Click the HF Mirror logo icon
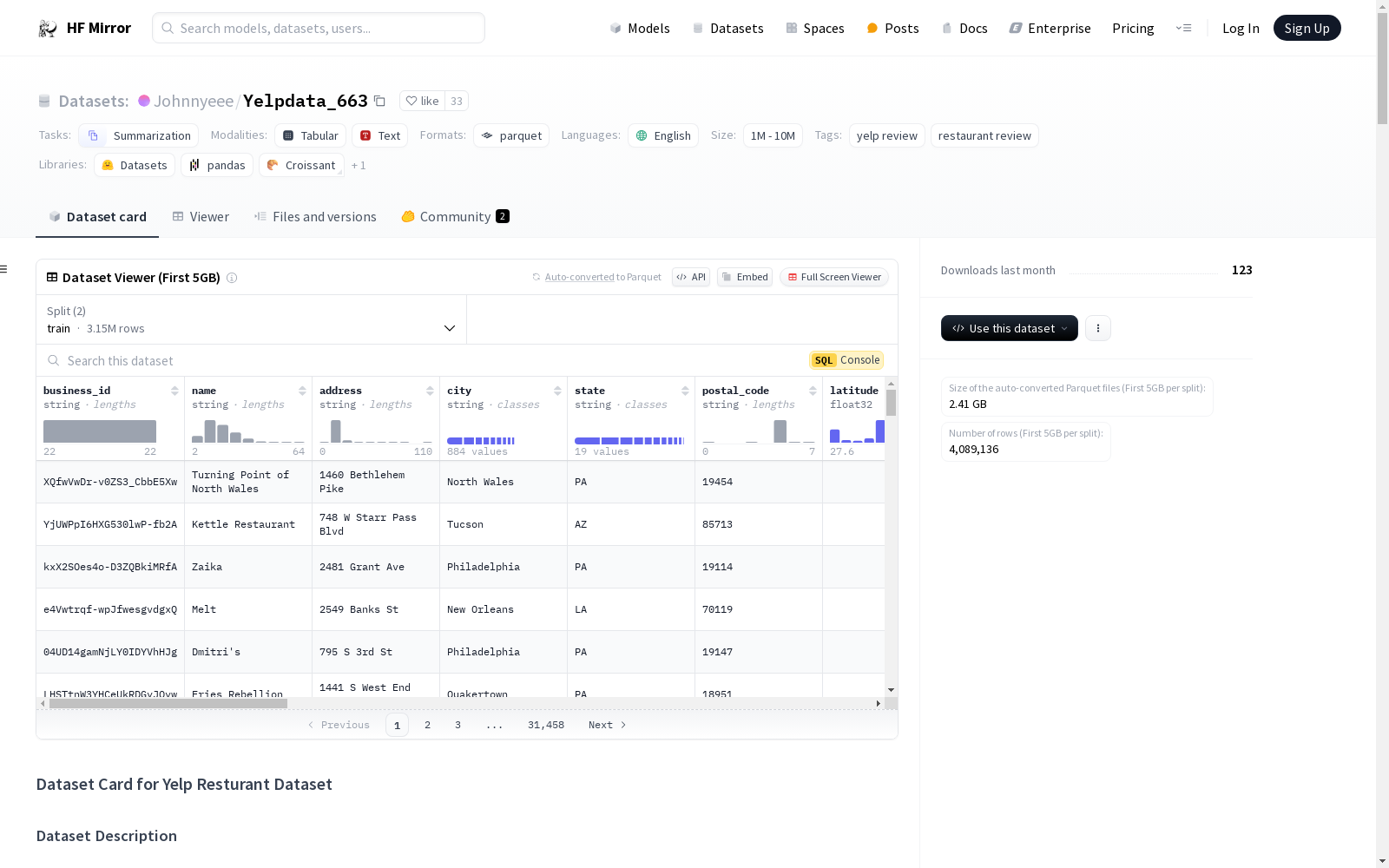Screen dimensions: 1389x868 click(x=48, y=29)
